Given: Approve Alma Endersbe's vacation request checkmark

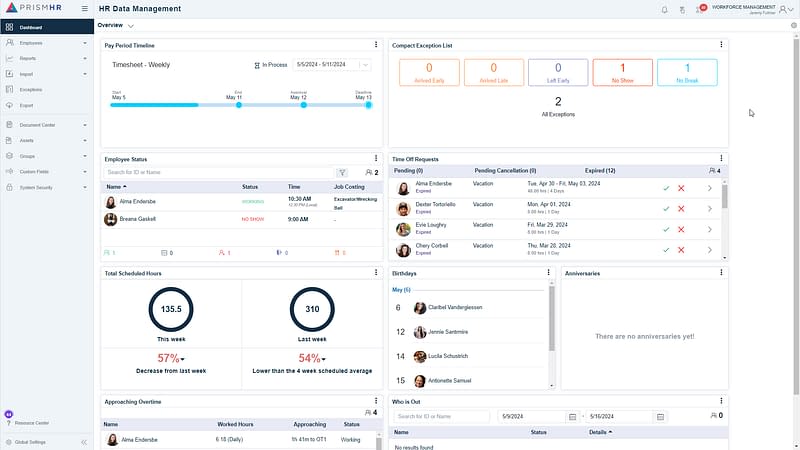Looking at the screenshot, I should (666, 188).
